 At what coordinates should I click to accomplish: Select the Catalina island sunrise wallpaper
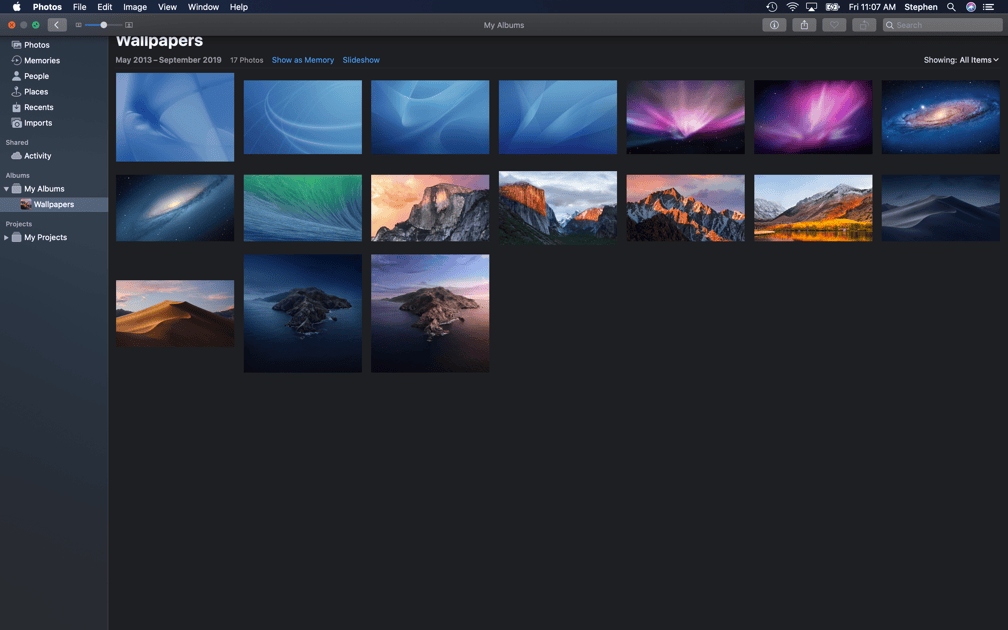click(x=430, y=313)
